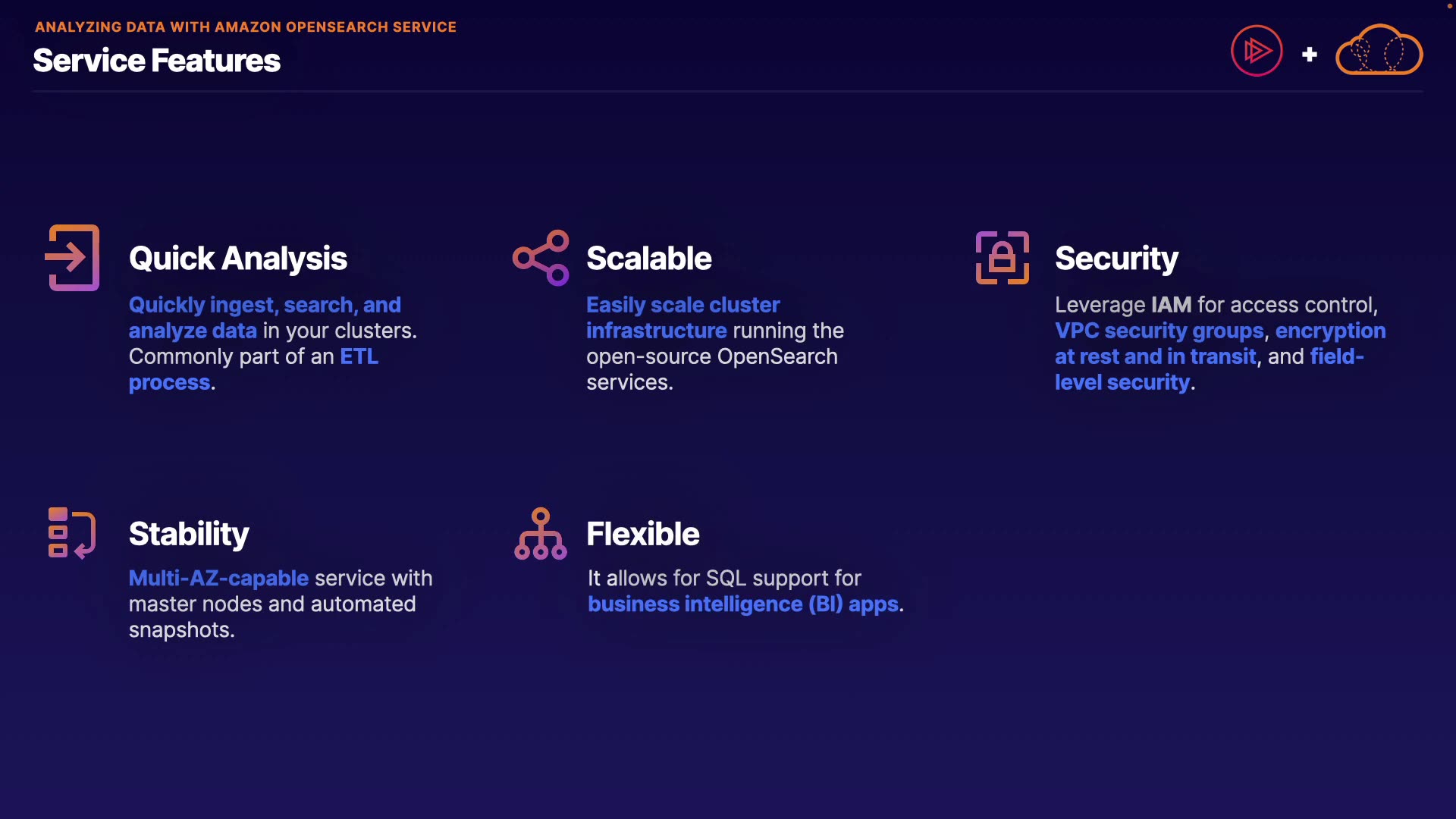Click the Quick Analysis ingest arrow icon

point(73,258)
